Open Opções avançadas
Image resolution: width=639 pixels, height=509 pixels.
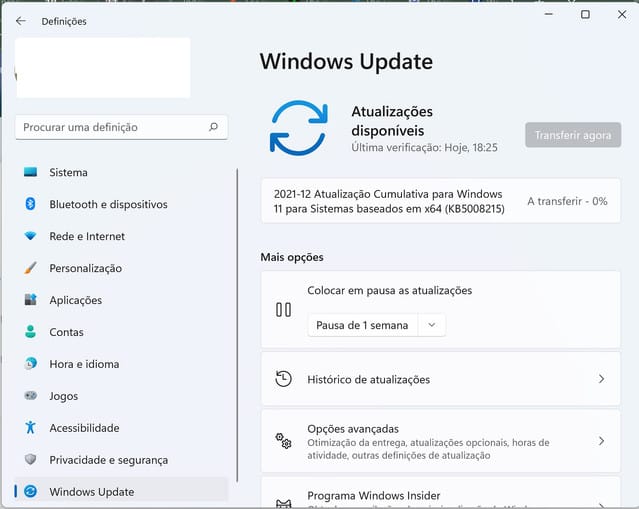441,441
